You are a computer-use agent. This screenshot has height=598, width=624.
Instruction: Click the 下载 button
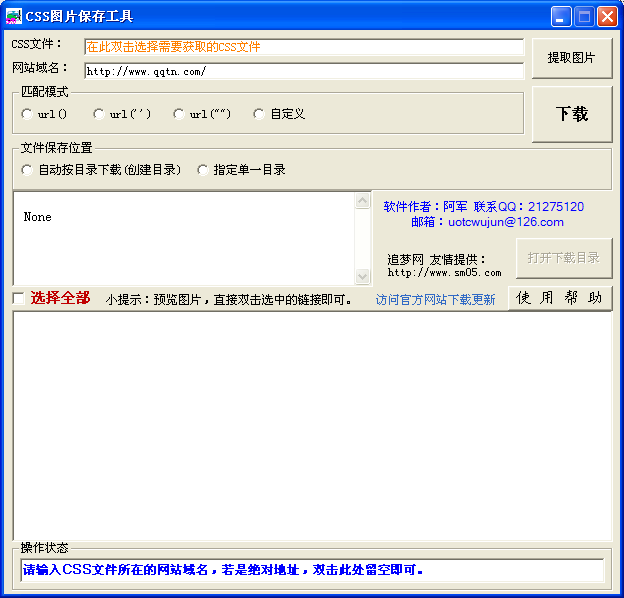(x=571, y=114)
